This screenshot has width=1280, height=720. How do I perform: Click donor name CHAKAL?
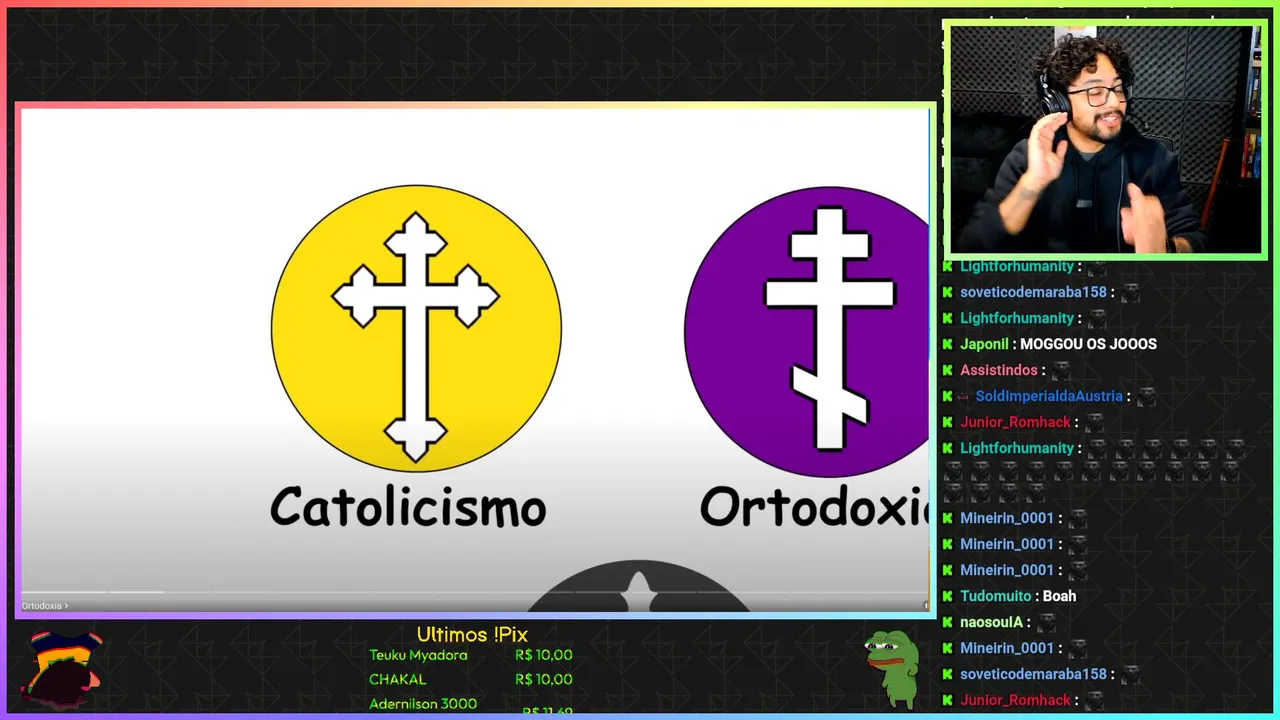tap(397, 679)
